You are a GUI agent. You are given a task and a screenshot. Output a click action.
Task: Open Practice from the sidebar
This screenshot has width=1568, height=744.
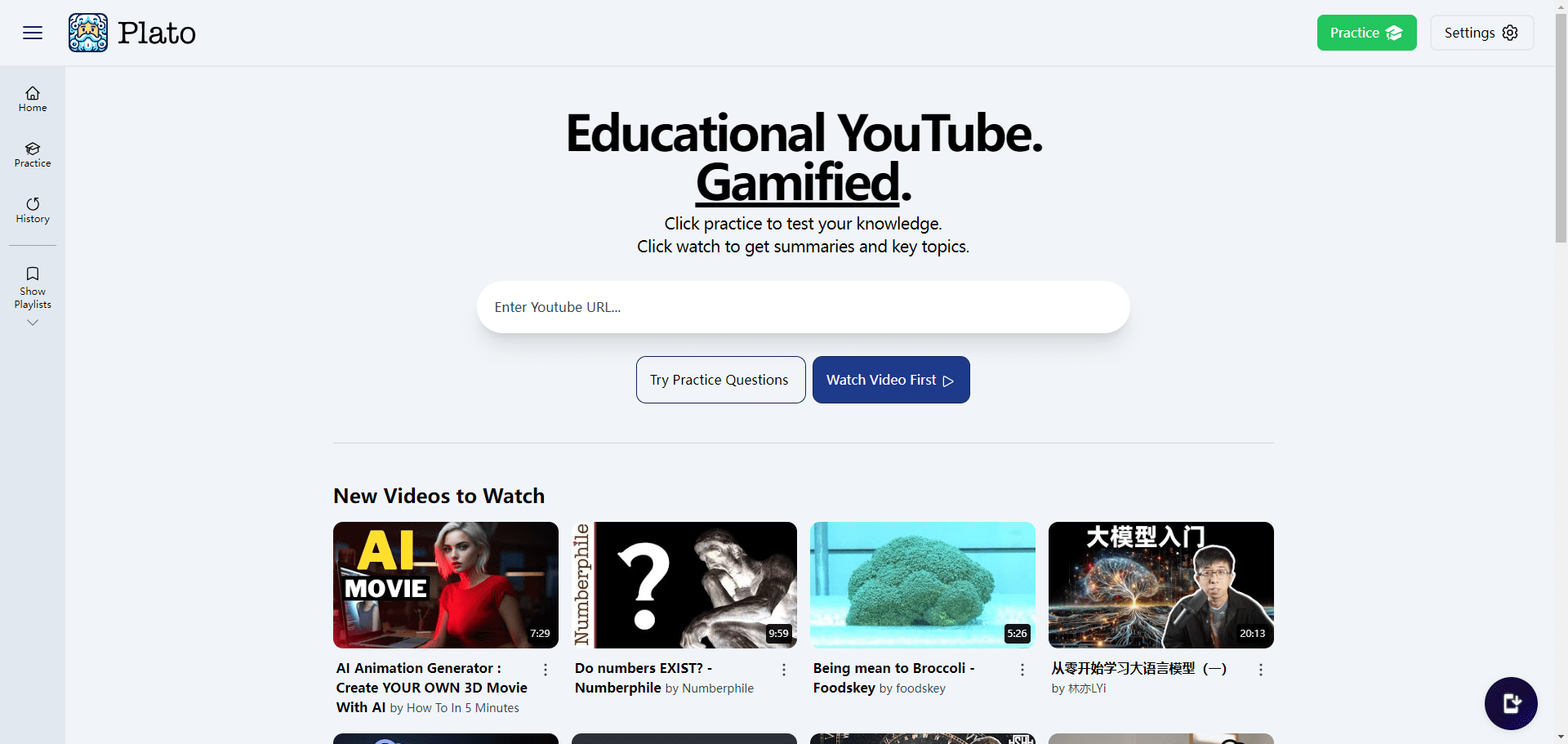pos(33,154)
